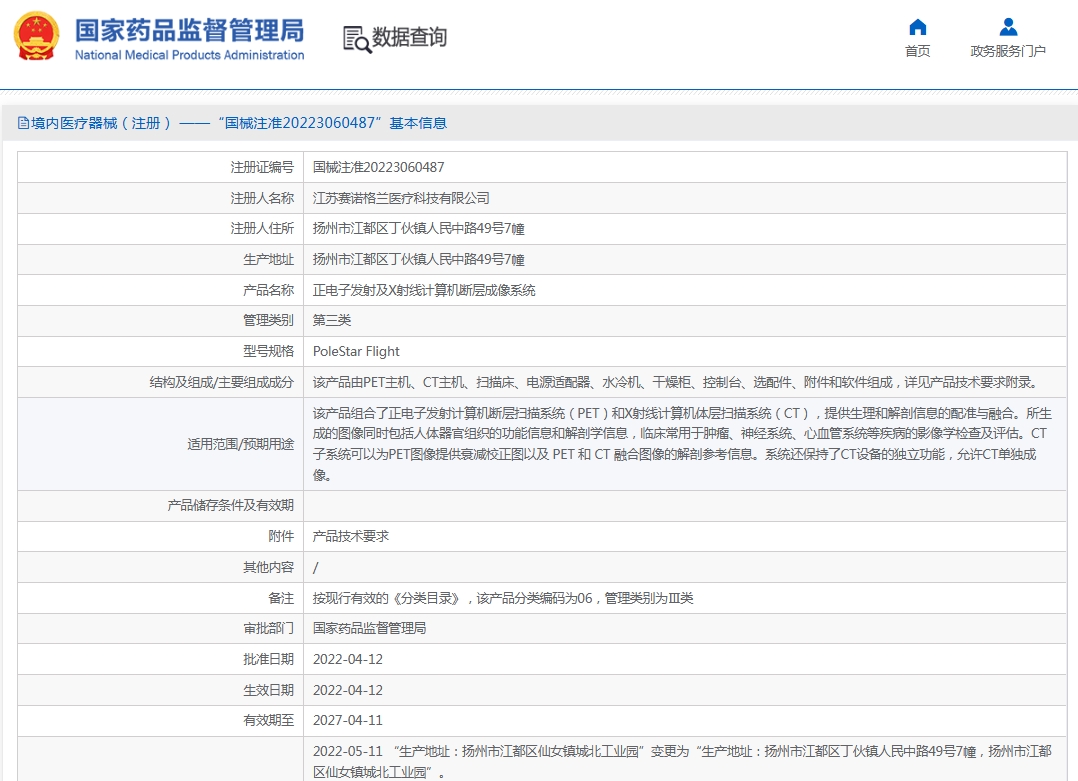1078x781 pixels.
Task: Click the 备注 label cell
Action: coord(160,598)
